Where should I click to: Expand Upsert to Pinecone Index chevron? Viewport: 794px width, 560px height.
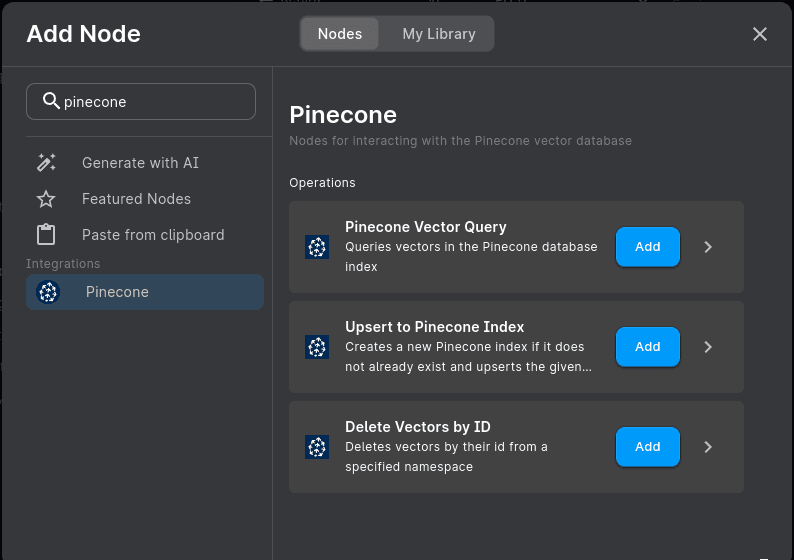(x=708, y=347)
